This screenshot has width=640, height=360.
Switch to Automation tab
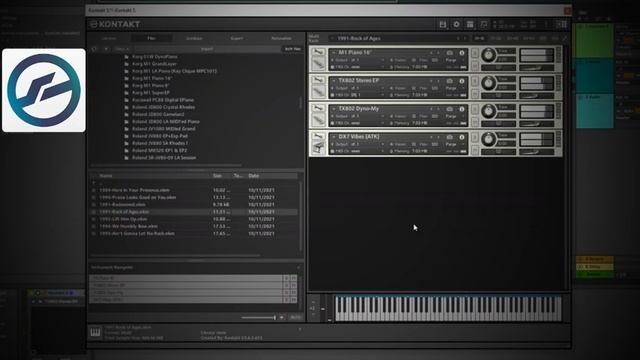pyautogui.click(x=281, y=38)
